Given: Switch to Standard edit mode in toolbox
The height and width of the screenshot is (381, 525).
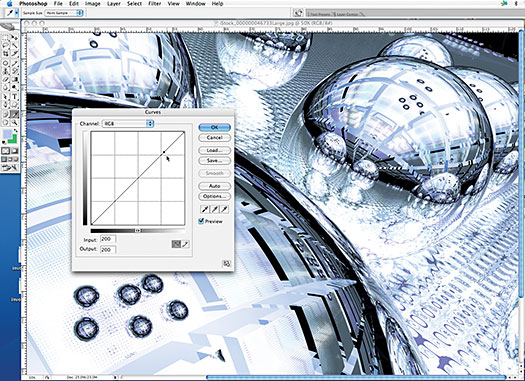Looking at the screenshot, I should tap(5, 151).
